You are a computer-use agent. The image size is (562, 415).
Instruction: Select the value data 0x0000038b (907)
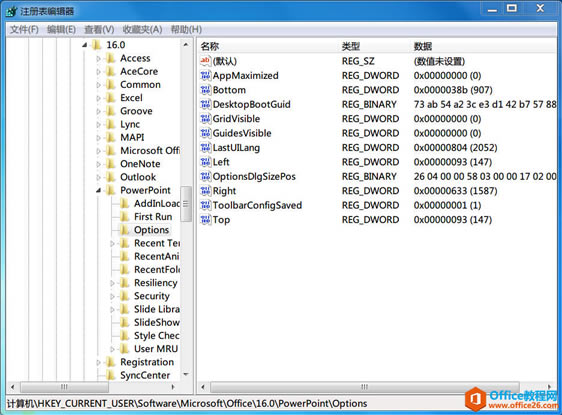click(x=453, y=90)
